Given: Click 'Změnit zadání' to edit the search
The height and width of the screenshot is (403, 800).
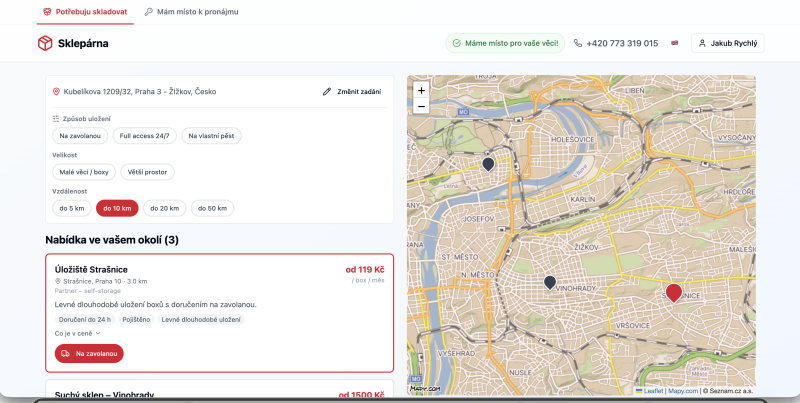Looking at the screenshot, I should 352,92.
